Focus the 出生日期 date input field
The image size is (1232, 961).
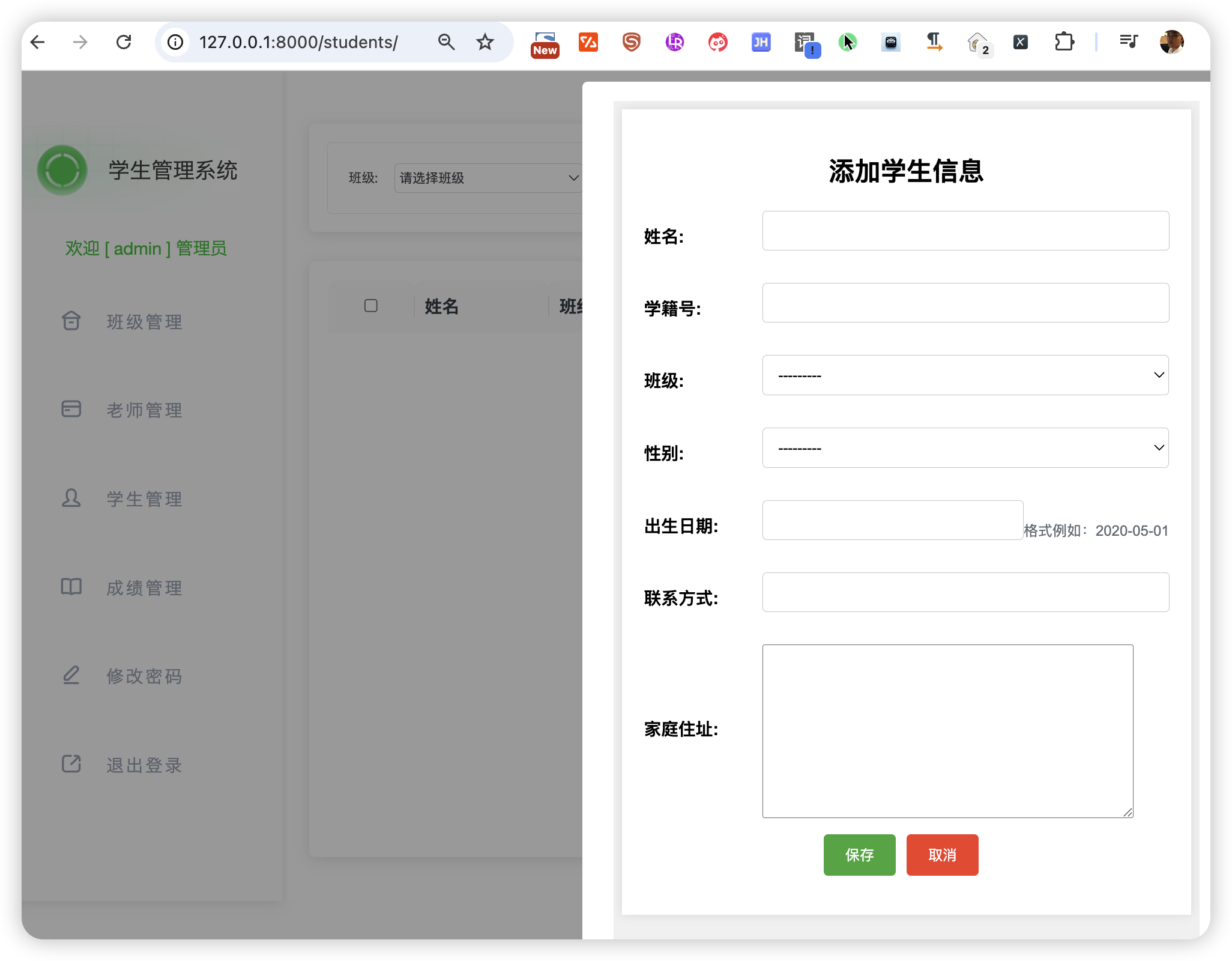892,520
